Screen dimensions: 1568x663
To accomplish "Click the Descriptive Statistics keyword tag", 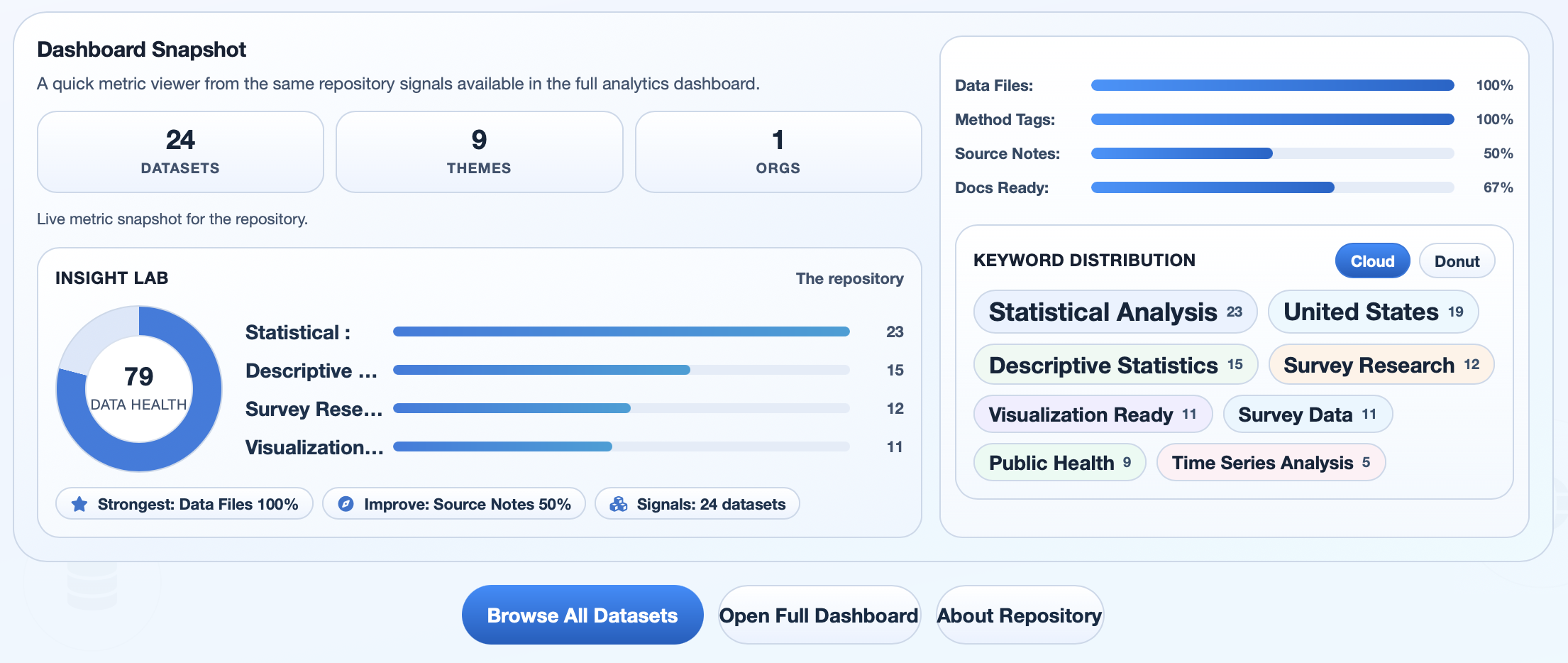I will point(1115,365).
